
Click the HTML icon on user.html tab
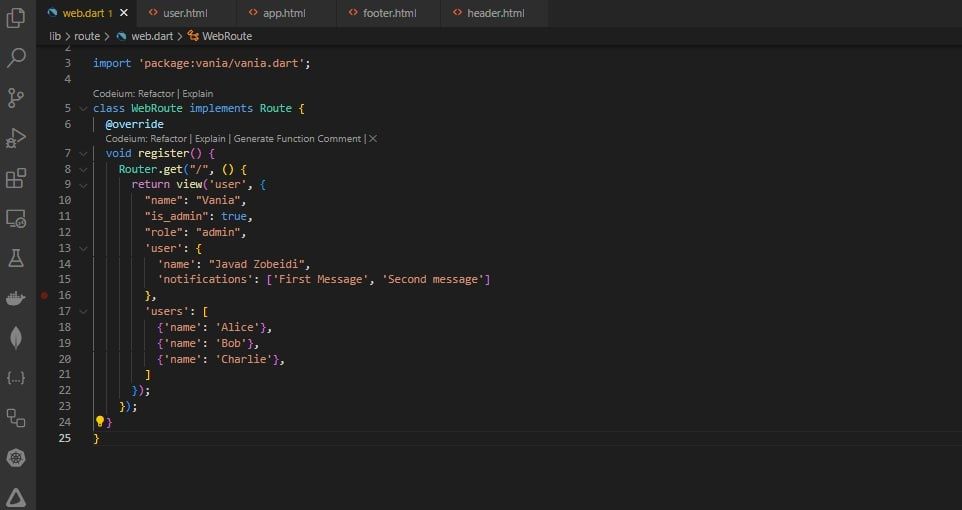(x=153, y=12)
